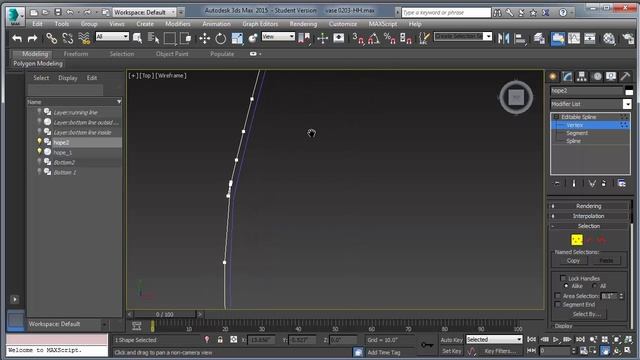The width and height of the screenshot is (640, 360).
Task: Toggle visibility bulb of hope_1 layer
Action: pos(40,151)
